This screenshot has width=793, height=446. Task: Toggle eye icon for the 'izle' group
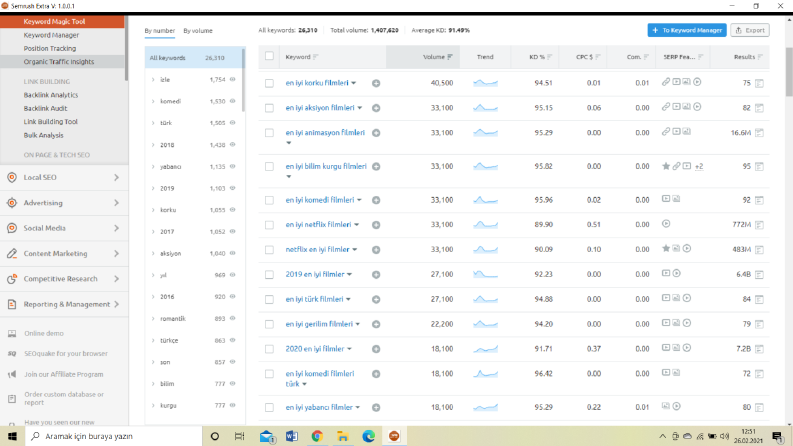233,79
